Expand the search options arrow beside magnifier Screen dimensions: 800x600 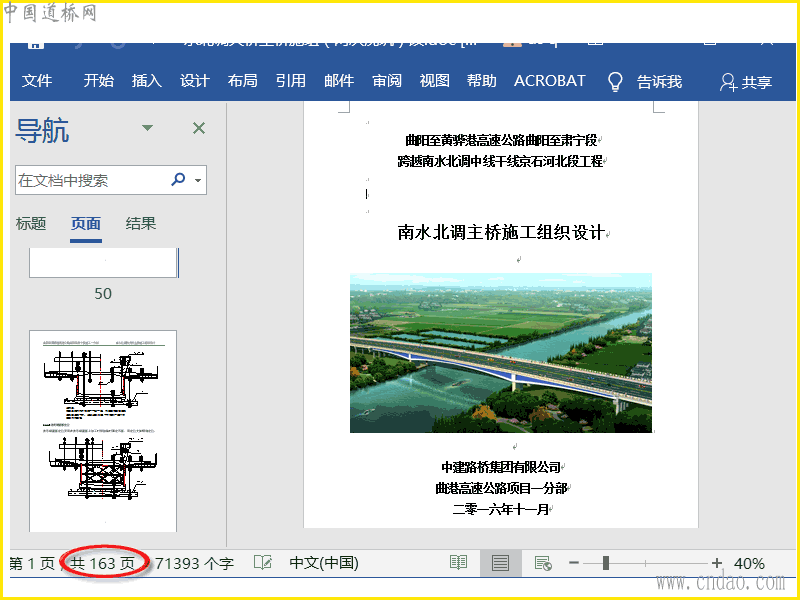point(198,180)
